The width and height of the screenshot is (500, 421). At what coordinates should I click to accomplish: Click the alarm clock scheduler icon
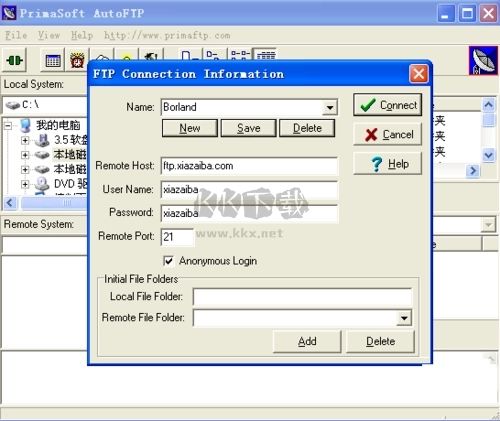[x=77, y=60]
